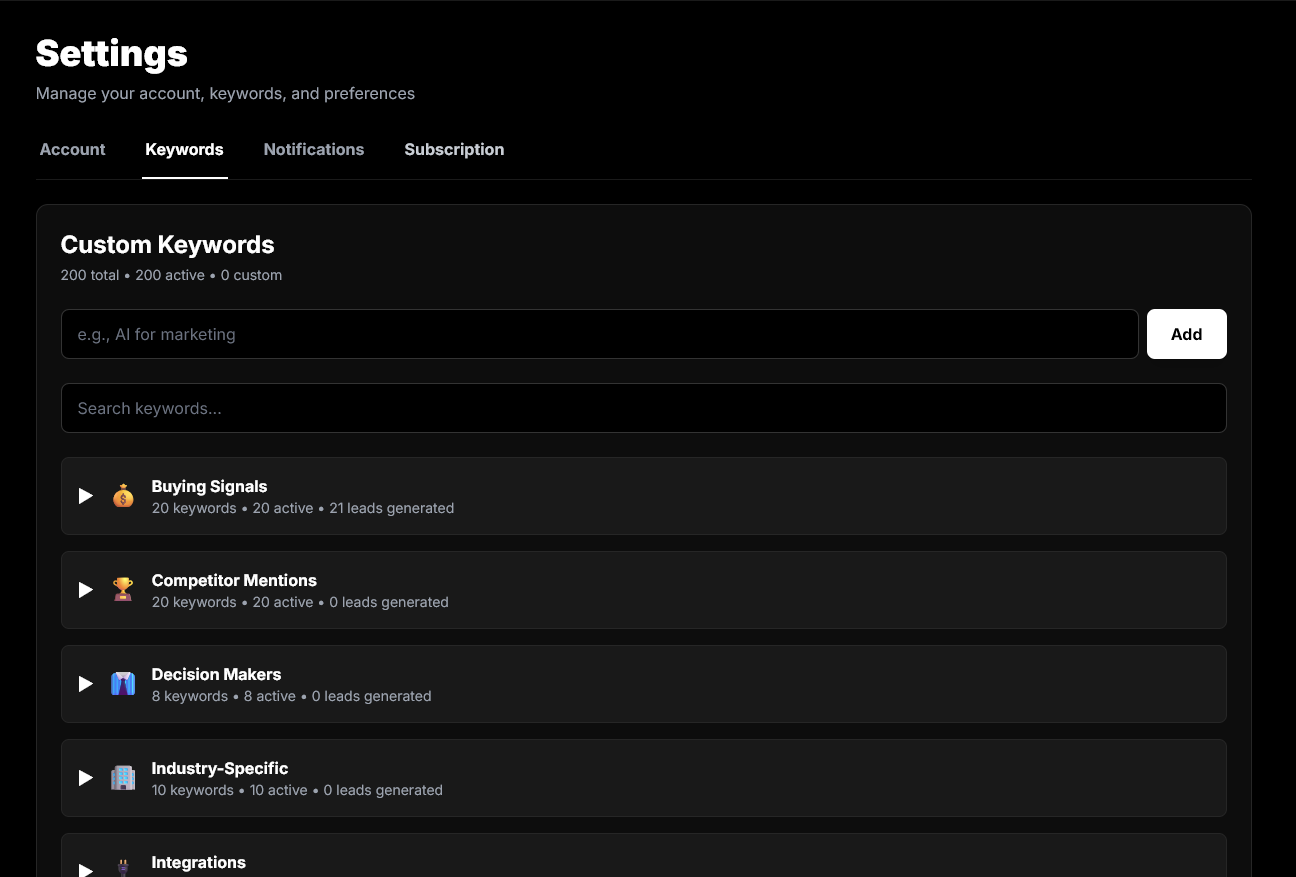Select the Keywords tab
The width and height of the screenshot is (1296, 877).
tap(184, 150)
